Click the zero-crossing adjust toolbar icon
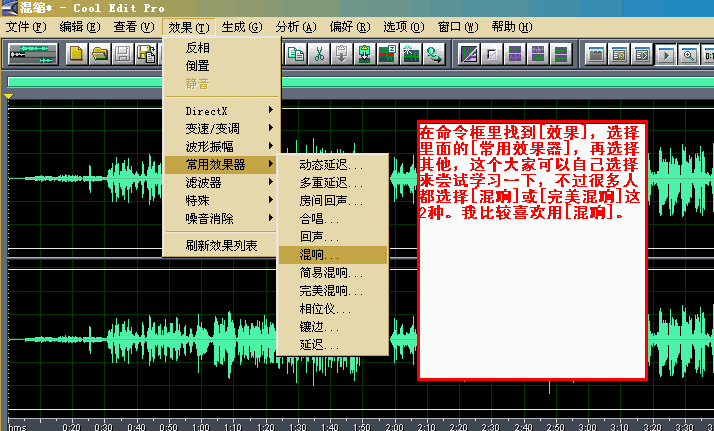This screenshot has height=431, width=714. [x=388, y=54]
